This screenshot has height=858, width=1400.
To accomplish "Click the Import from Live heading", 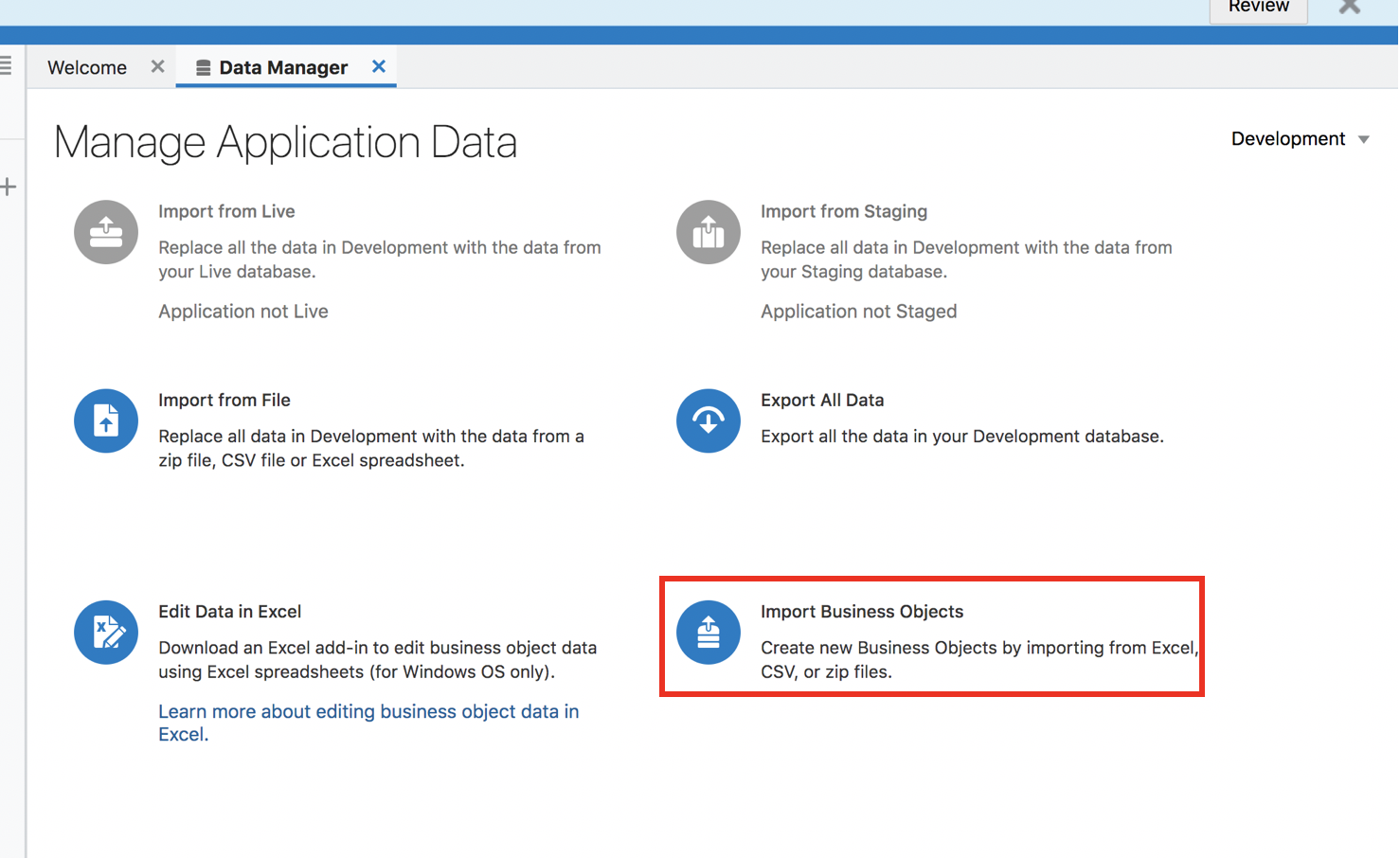I will [226, 211].
